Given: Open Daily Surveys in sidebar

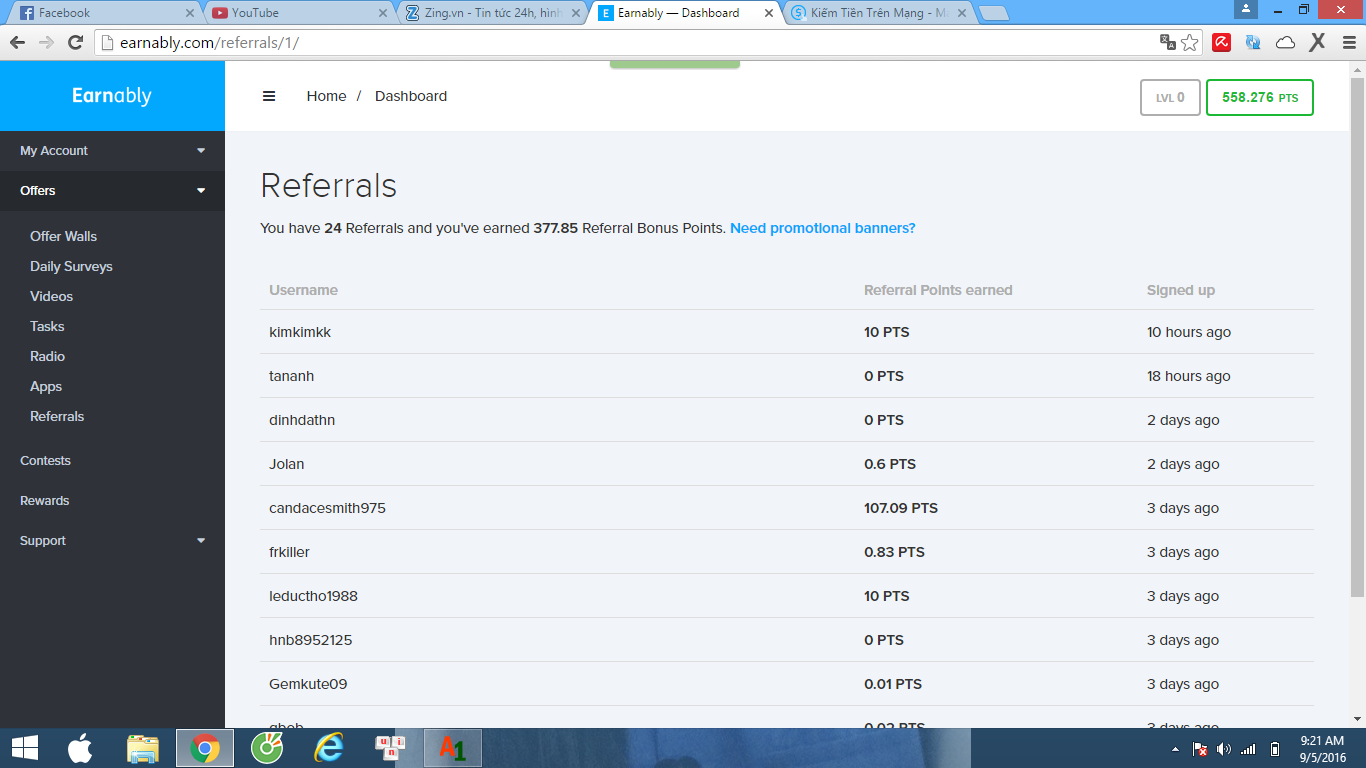Looking at the screenshot, I should 71,266.
